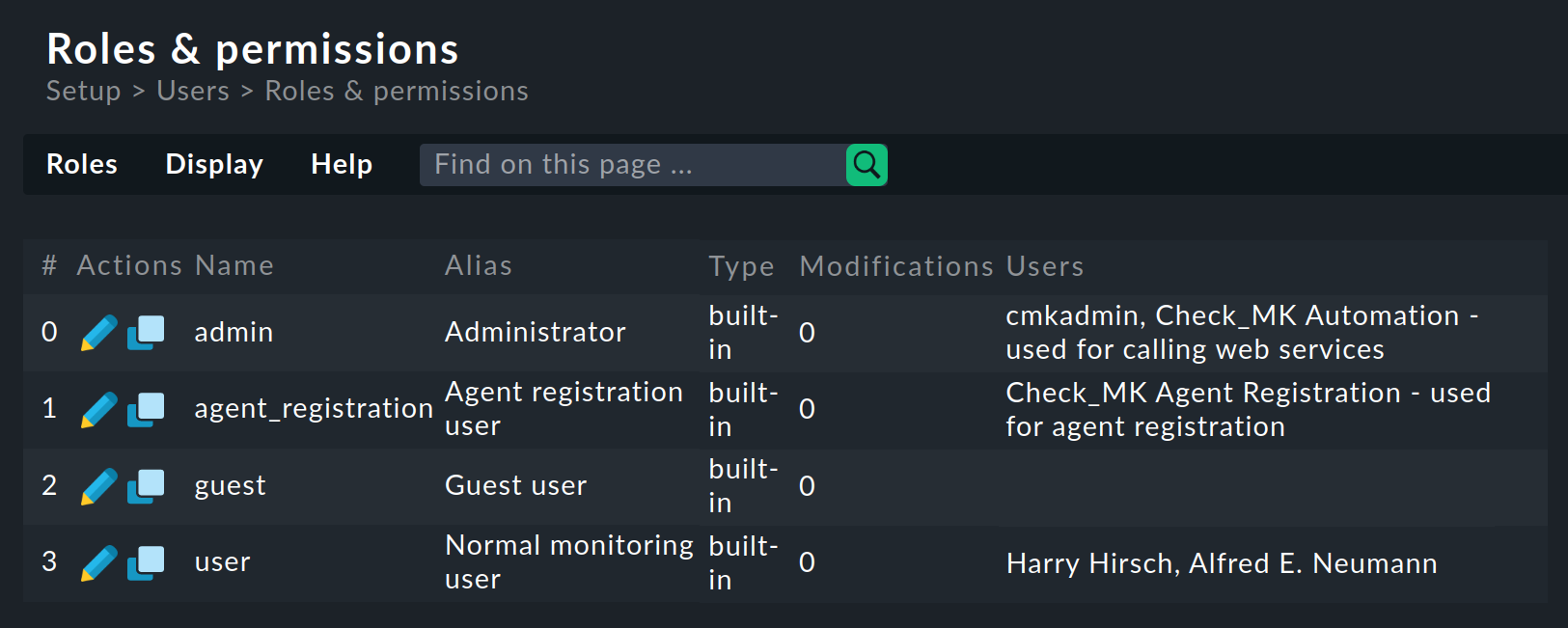Click built-in type in the agent_registration row
The width and height of the screenshot is (1568, 628).
743,410
